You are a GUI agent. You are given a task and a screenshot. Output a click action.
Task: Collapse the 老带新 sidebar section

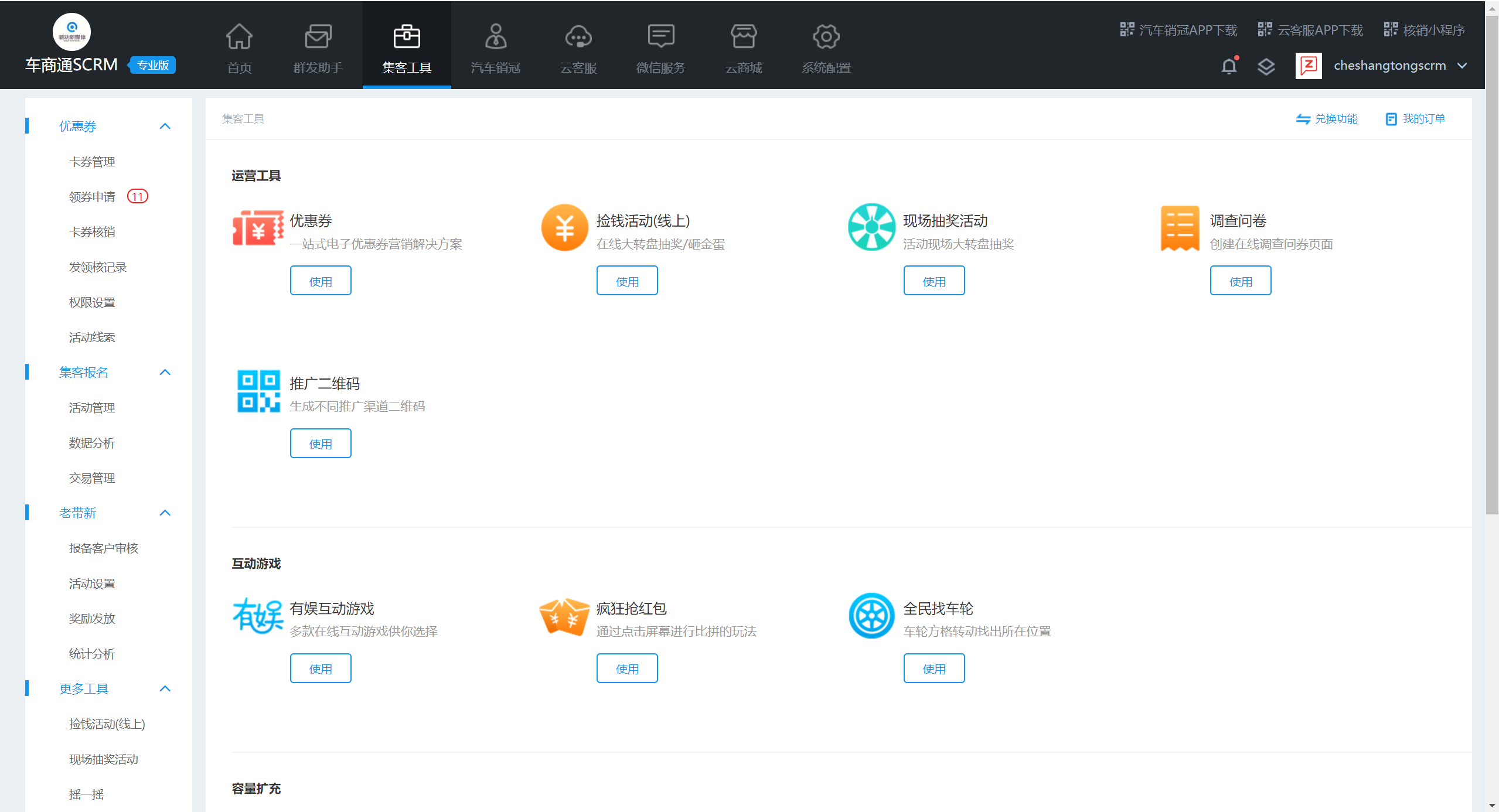tap(165, 513)
